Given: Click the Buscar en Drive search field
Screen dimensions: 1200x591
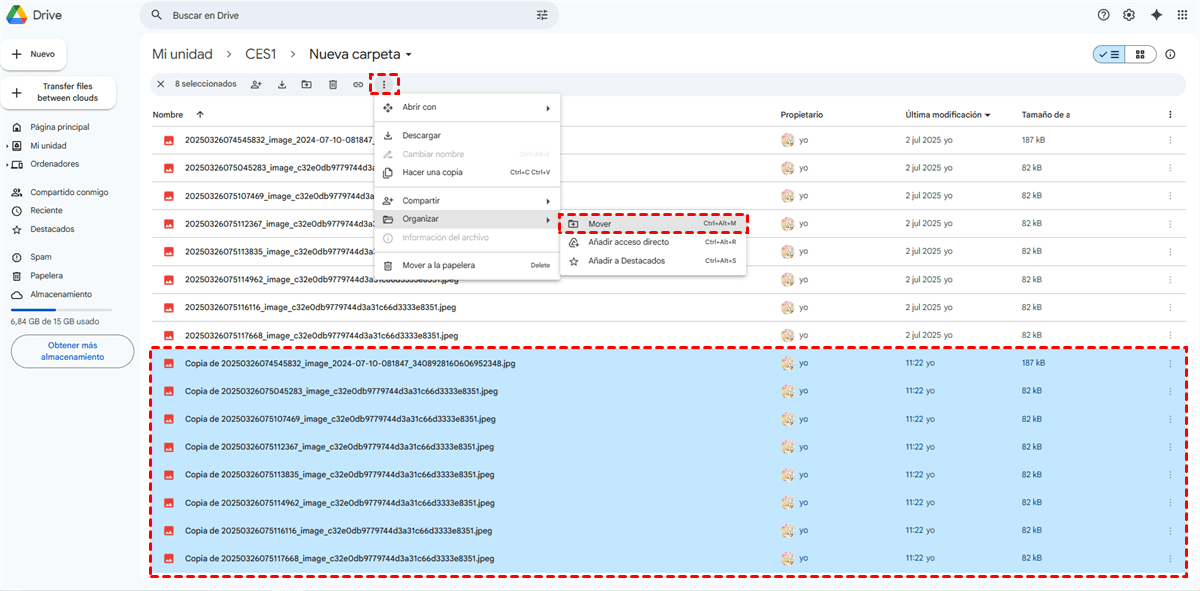Looking at the screenshot, I should pos(340,16).
